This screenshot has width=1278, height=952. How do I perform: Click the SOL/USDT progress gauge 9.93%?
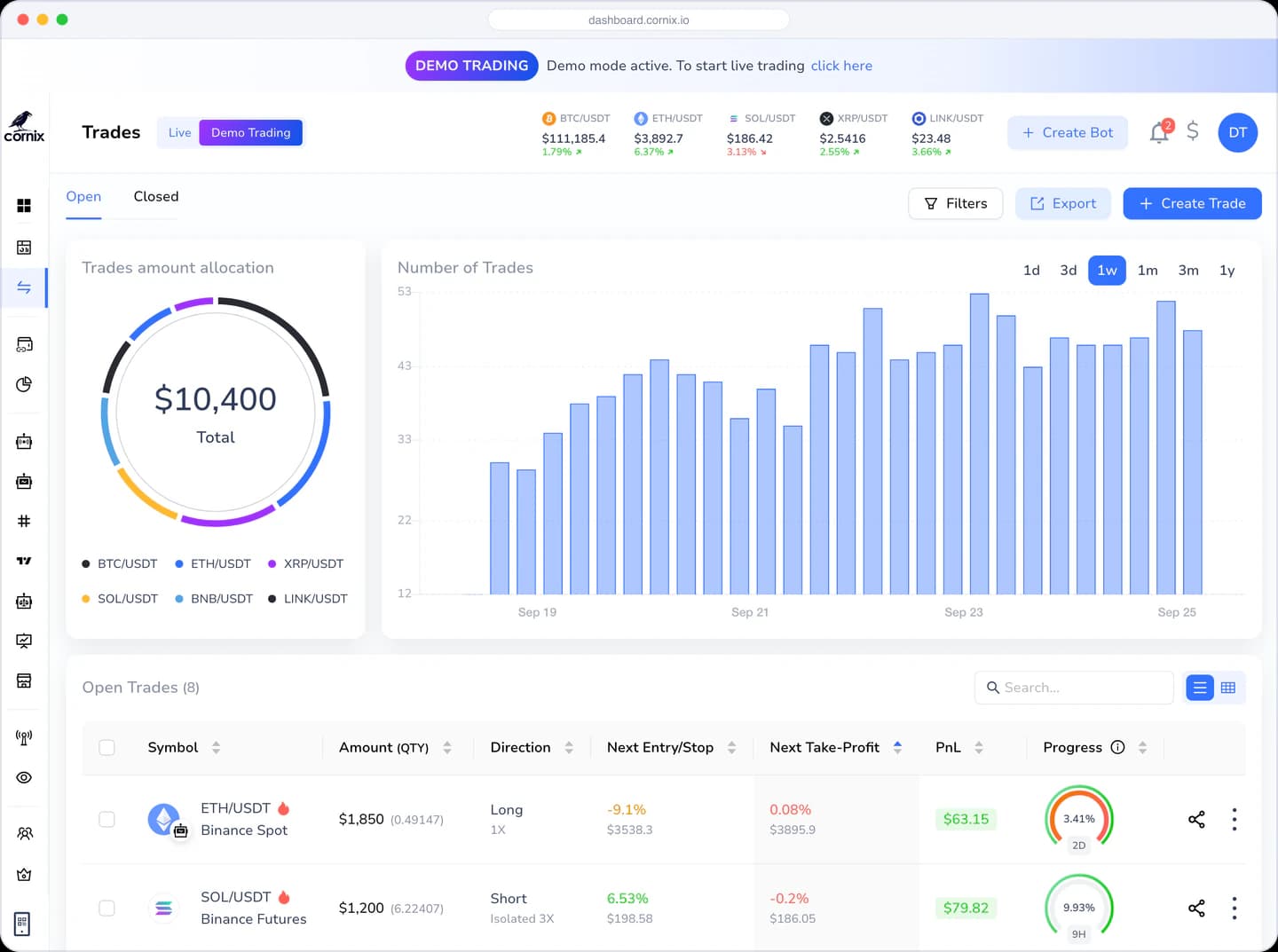tap(1079, 908)
